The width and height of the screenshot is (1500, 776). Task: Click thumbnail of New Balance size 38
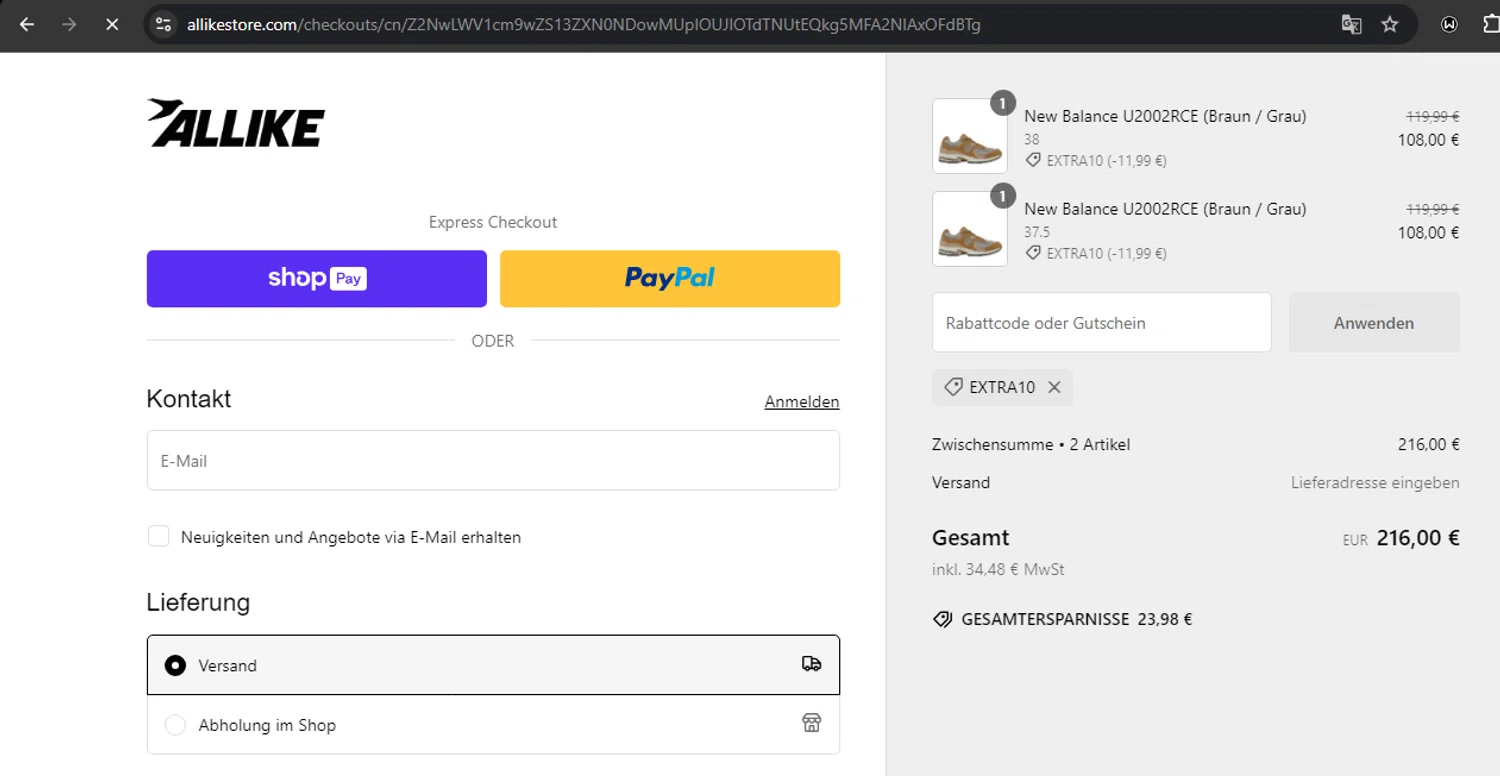point(970,136)
